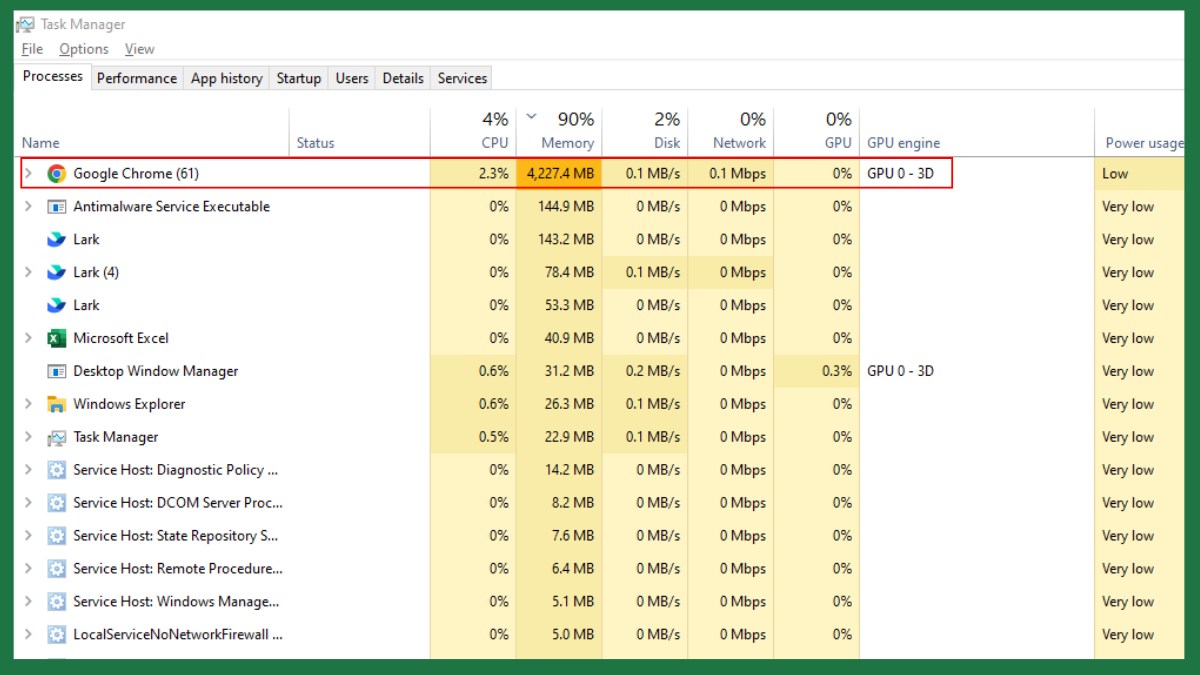Sort processes by the CPU column header

pyautogui.click(x=494, y=143)
